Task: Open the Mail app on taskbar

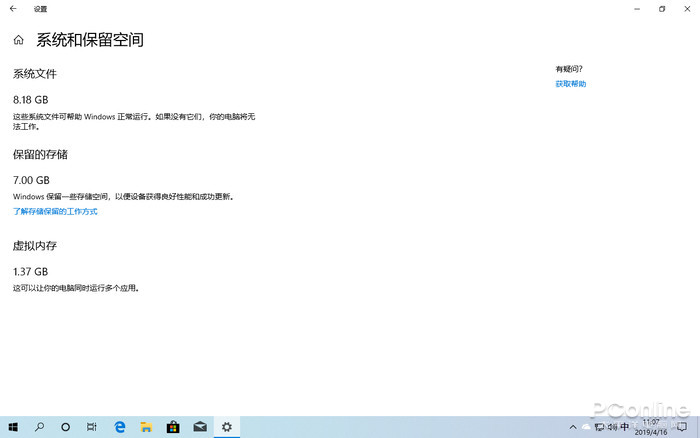Action: [x=200, y=427]
